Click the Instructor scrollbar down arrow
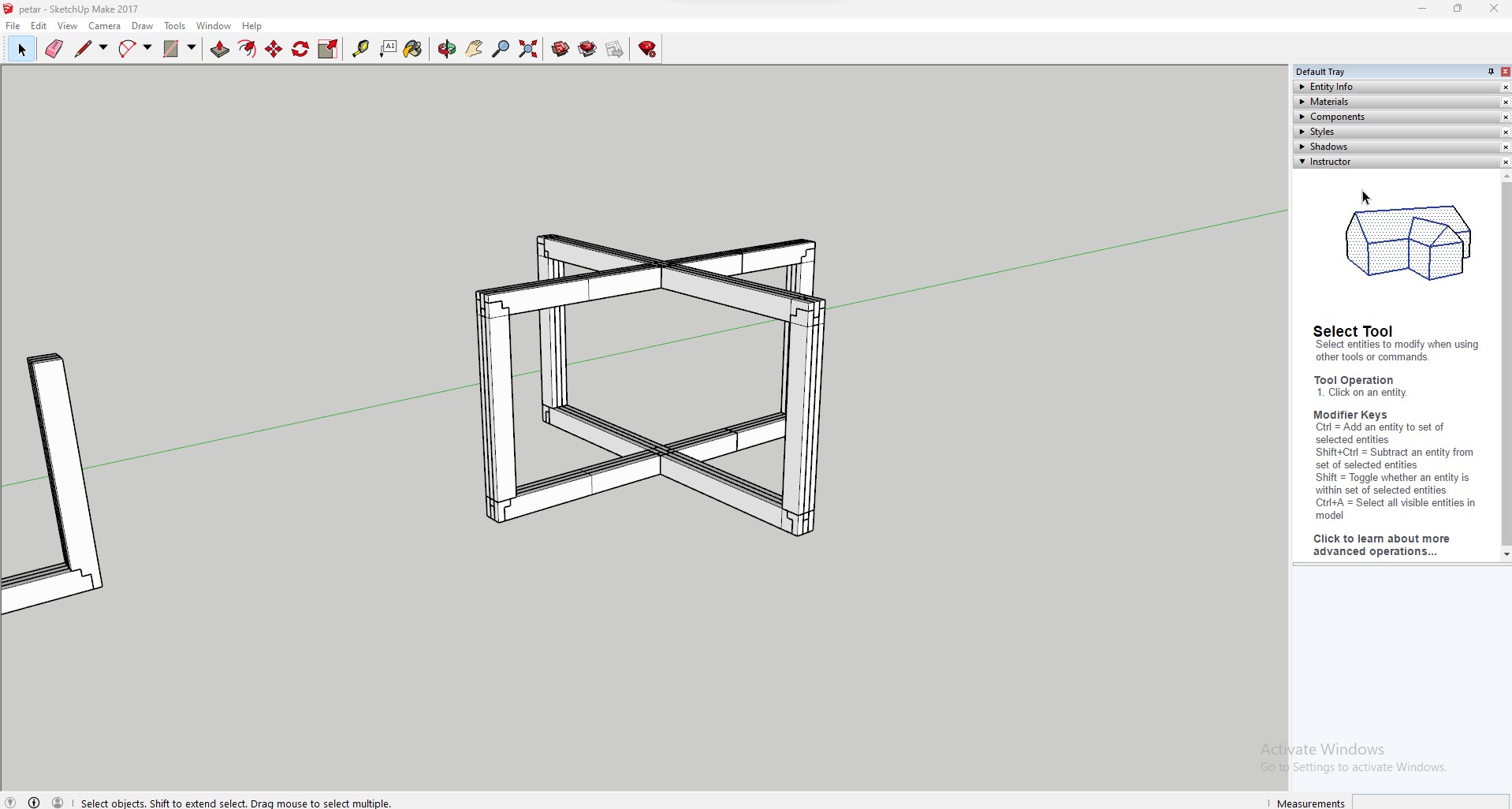Viewport: 1512px width, 809px height. tap(1506, 554)
